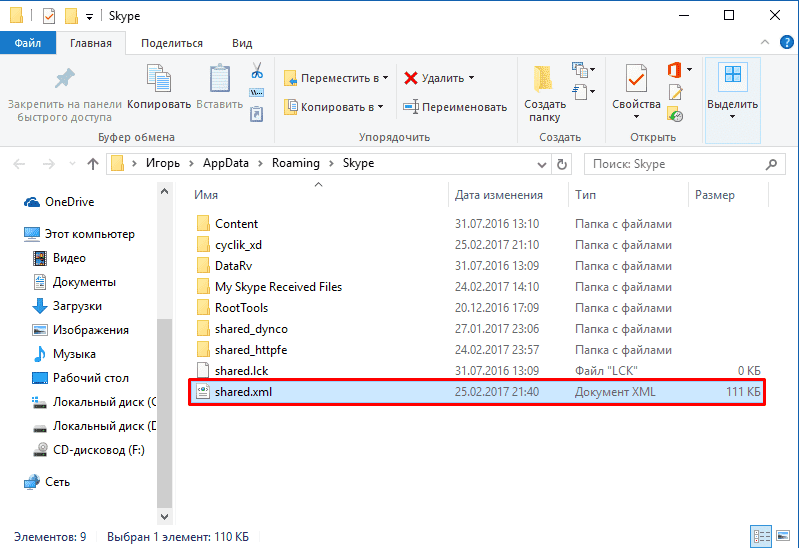The image size is (799, 548).
Task: Click New folder icon in title bar toolbar
Action: point(71,16)
